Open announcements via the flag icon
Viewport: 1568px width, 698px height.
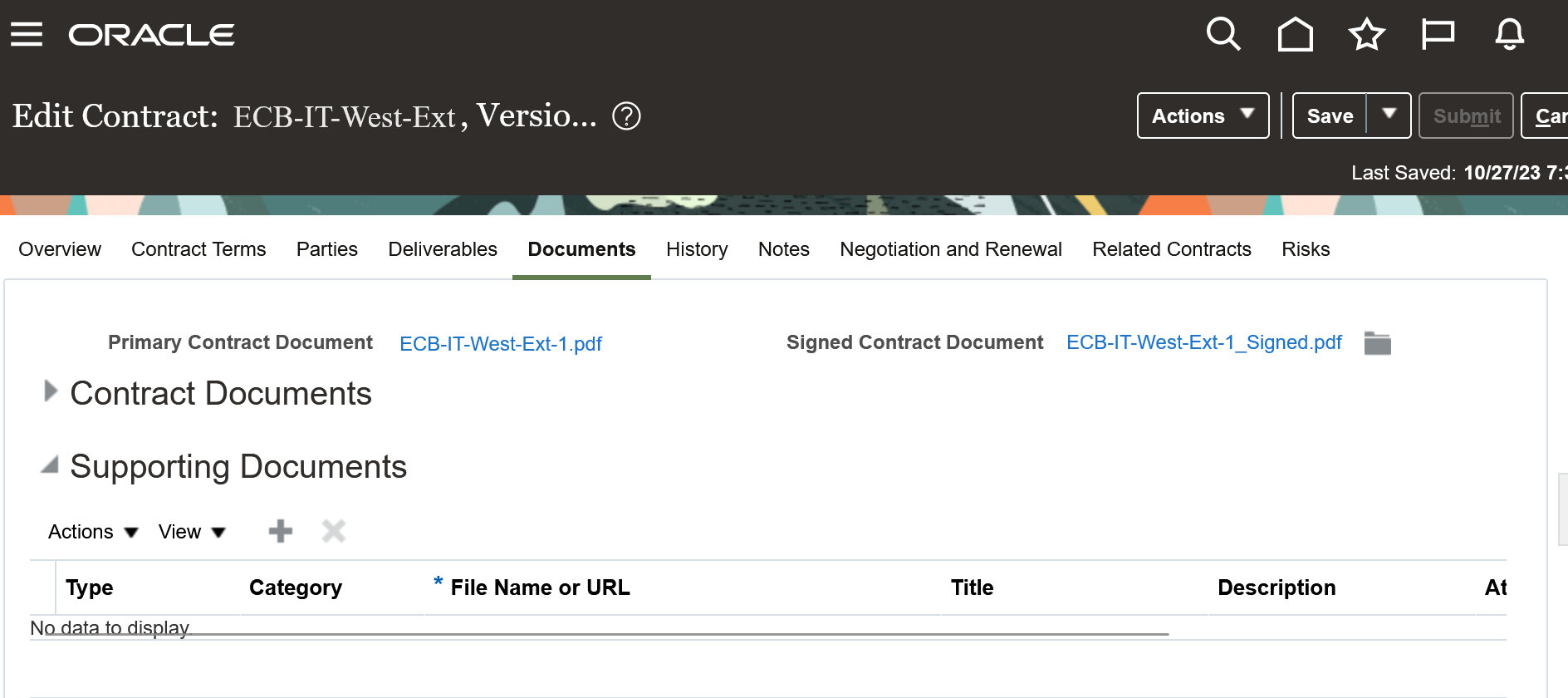pyautogui.click(x=1438, y=34)
